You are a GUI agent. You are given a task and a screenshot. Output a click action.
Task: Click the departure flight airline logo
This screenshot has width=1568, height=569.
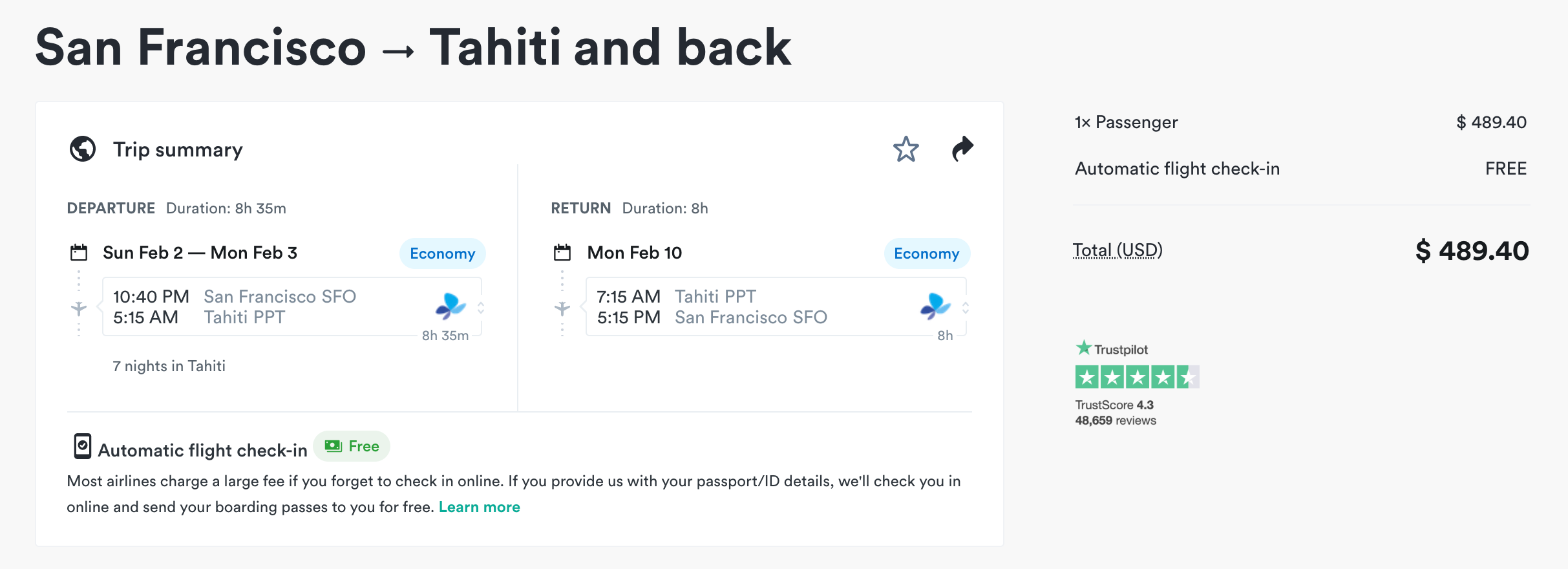(450, 306)
